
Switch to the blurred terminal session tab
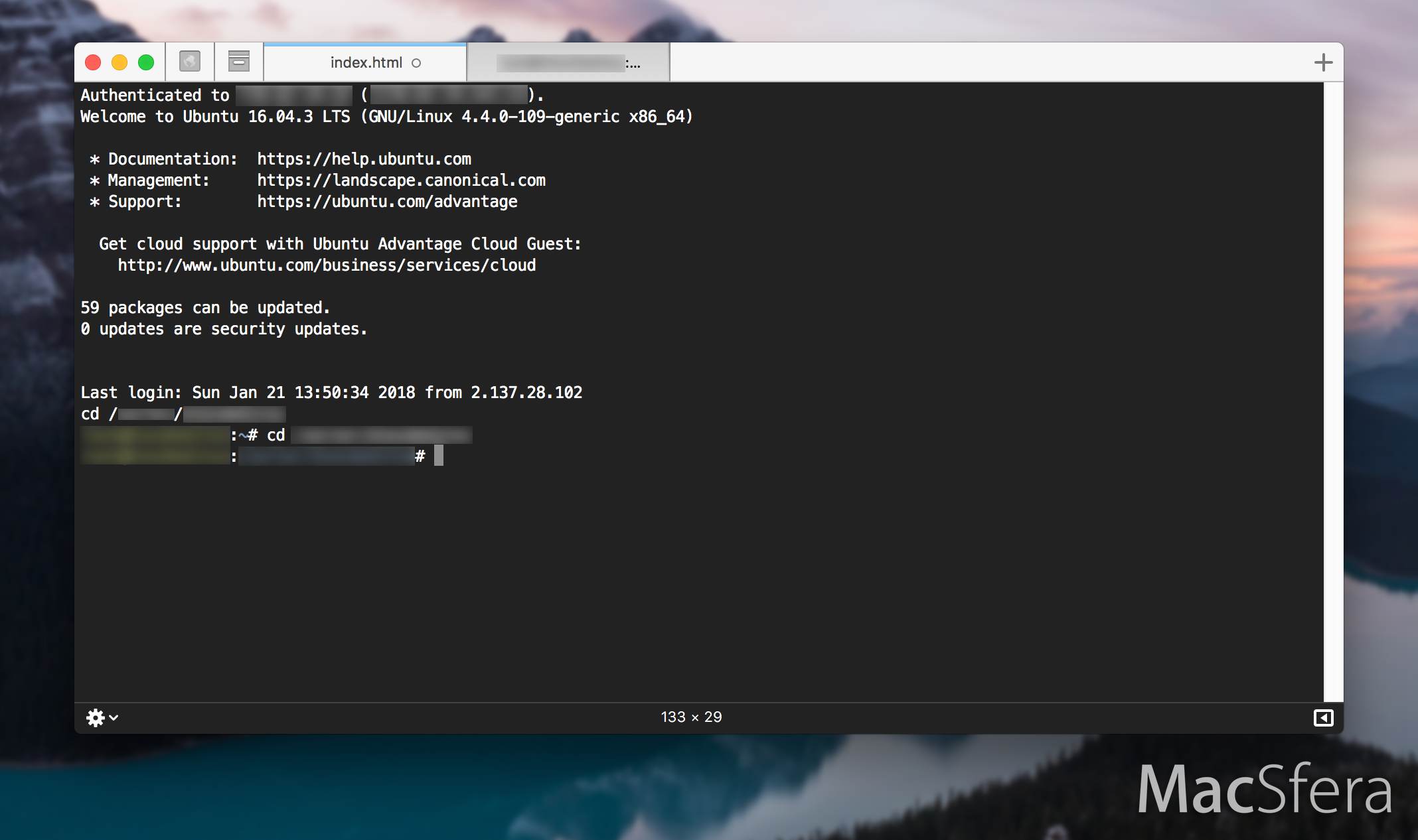(568, 63)
